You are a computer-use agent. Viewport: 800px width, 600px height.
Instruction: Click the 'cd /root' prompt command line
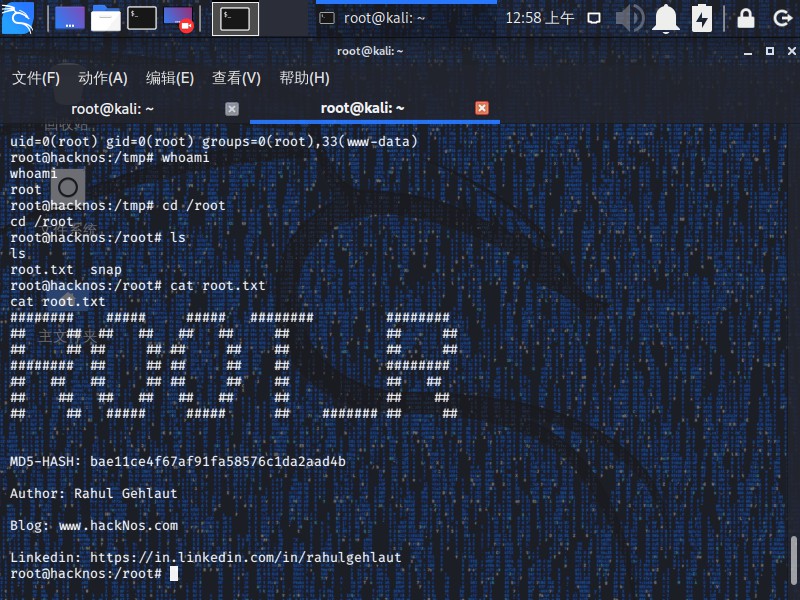[118, 206]
